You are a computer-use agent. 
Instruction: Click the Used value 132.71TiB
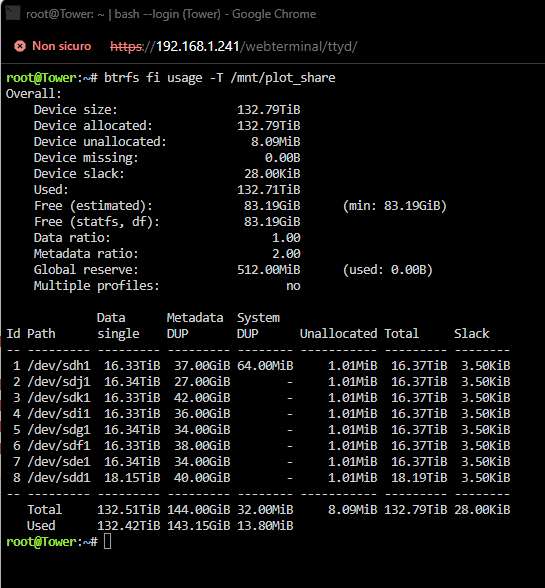(x=269, y=190)
